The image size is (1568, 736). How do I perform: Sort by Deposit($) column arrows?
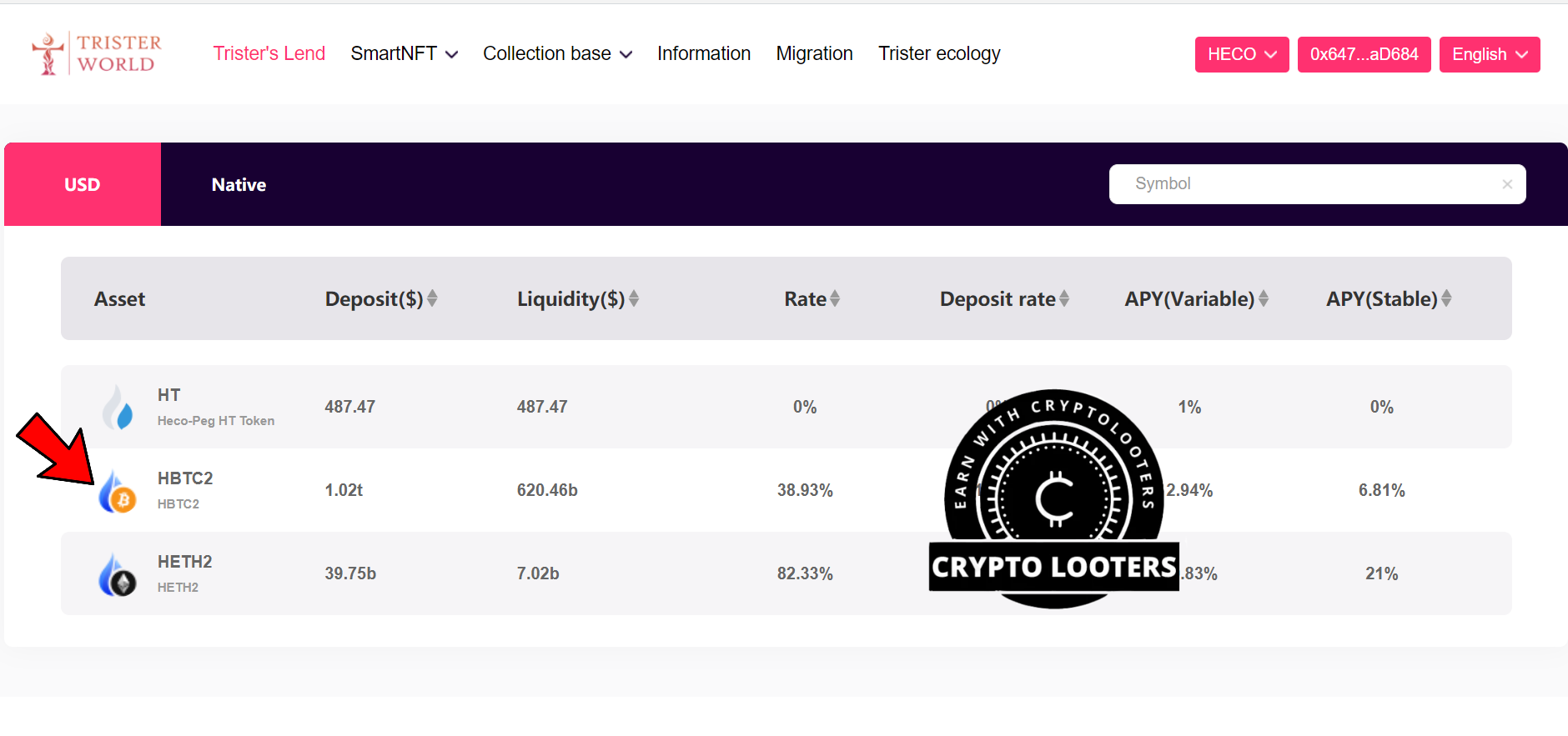pyautogui.click(x=432, y=298)
